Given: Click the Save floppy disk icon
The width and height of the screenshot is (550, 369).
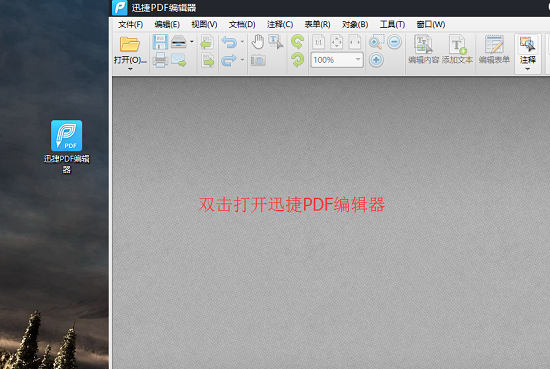Looking at the screenshot, I should pos(160,42).
